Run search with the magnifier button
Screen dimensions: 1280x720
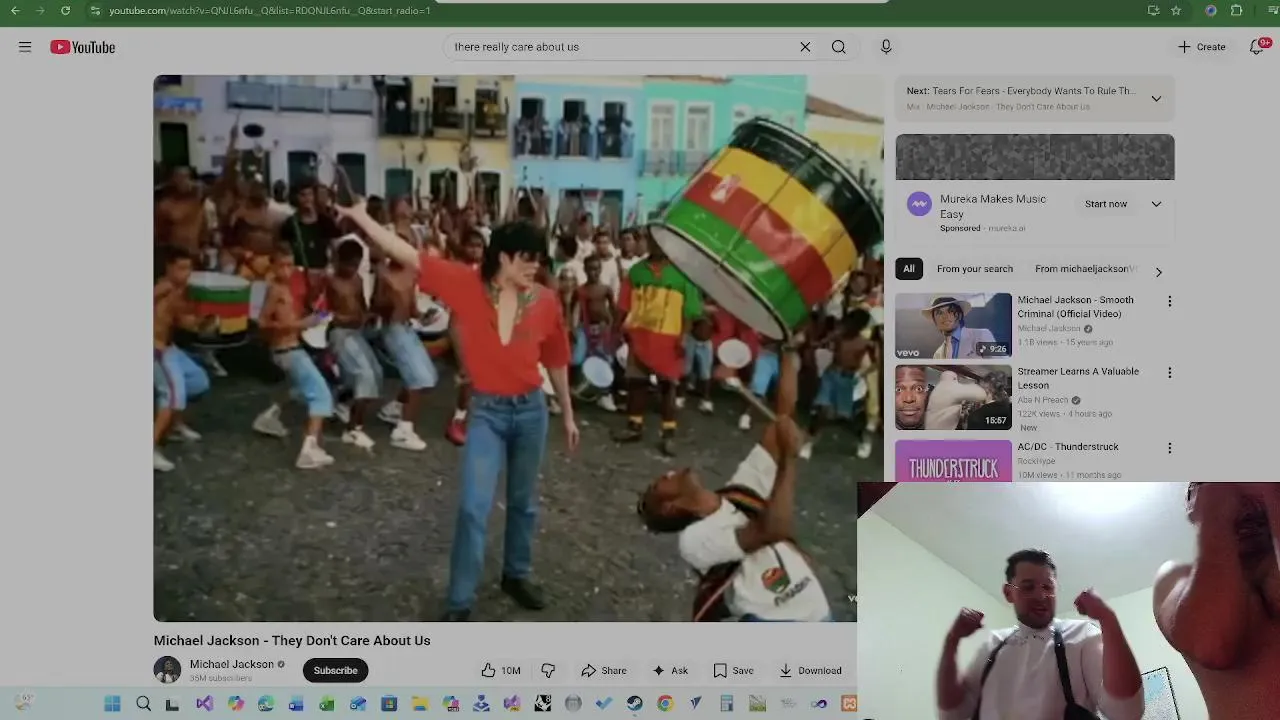click(x=839, y=47)
